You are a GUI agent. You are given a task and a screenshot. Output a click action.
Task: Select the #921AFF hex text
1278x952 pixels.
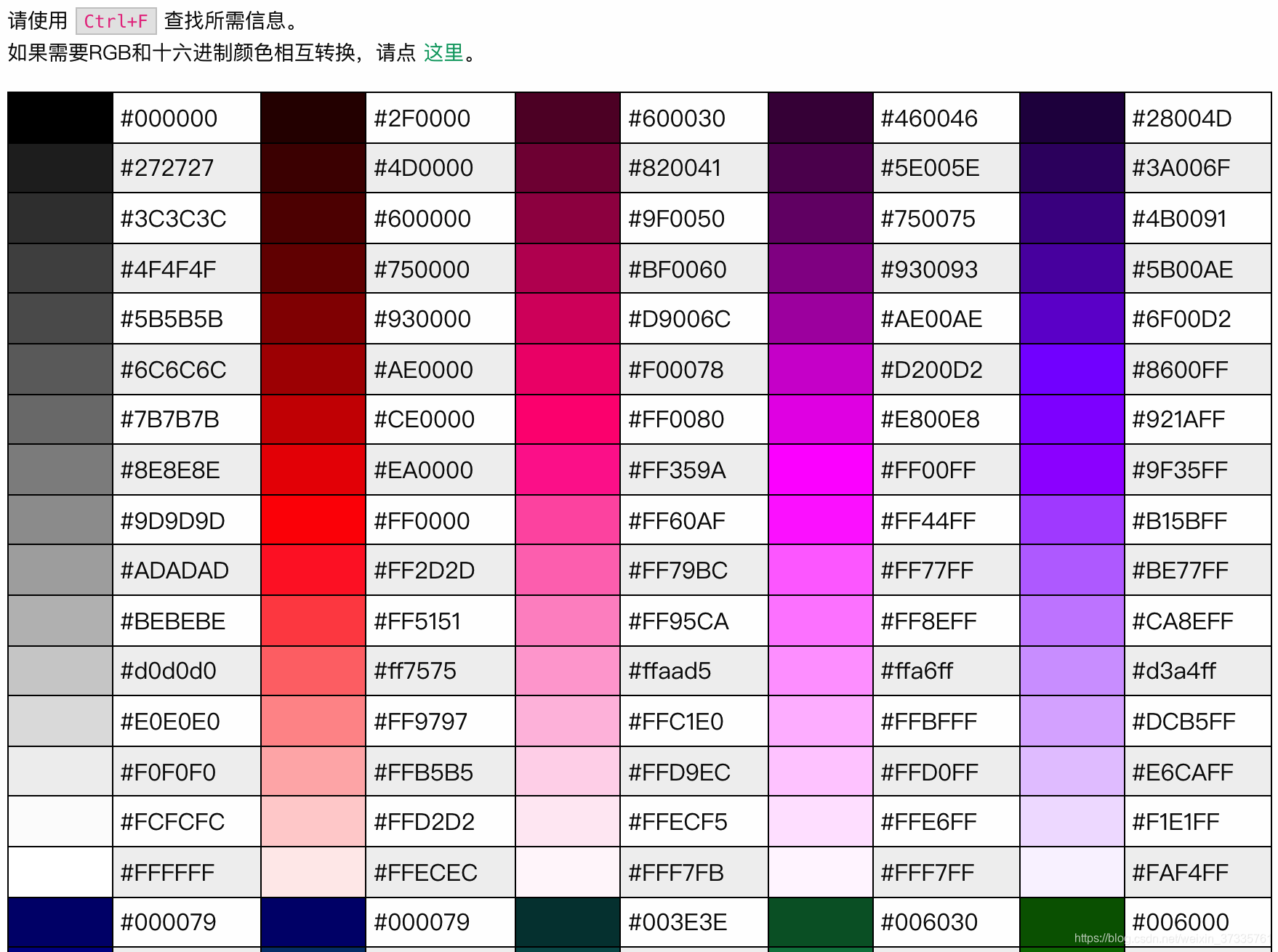click(1178, 419)
